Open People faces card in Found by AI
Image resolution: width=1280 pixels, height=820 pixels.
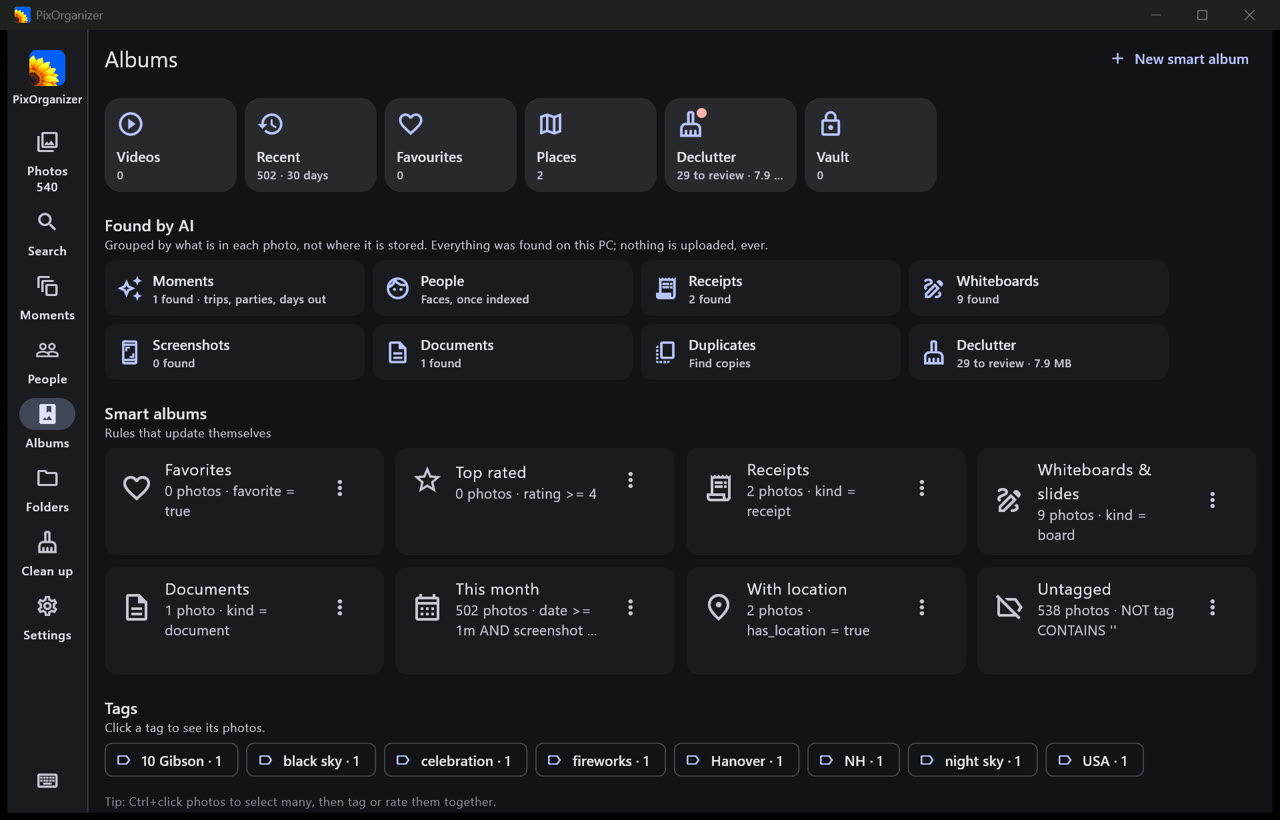502,289
